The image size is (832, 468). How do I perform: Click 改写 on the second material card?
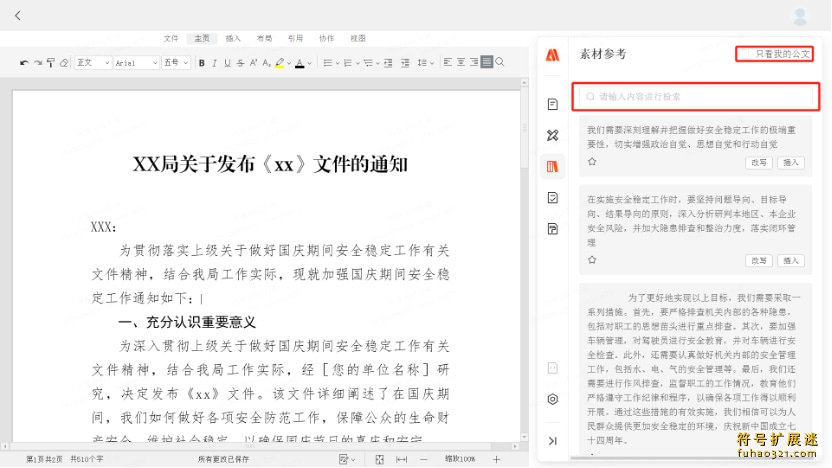pyautogui.click(x=759, y=261)
